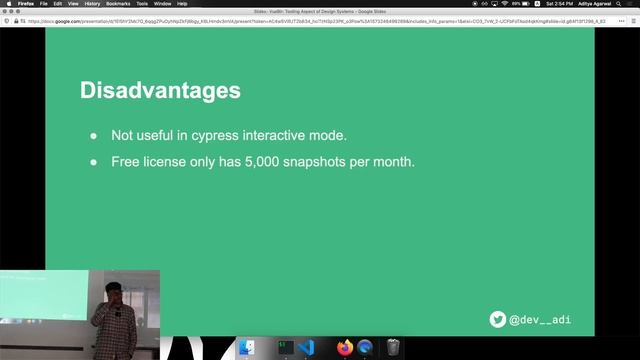This screenshot has height=360, width=640.
Task: Open the Edit menu
Action: [x=58, y=4]
